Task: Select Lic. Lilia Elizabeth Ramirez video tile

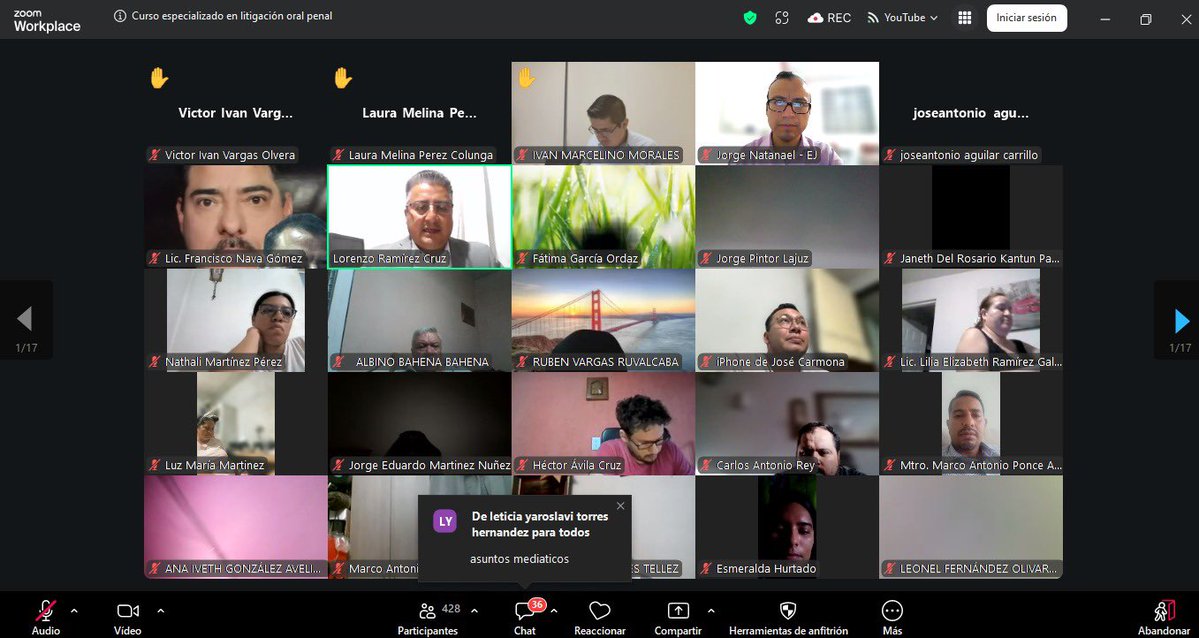Action: click(x=971, y=320)
